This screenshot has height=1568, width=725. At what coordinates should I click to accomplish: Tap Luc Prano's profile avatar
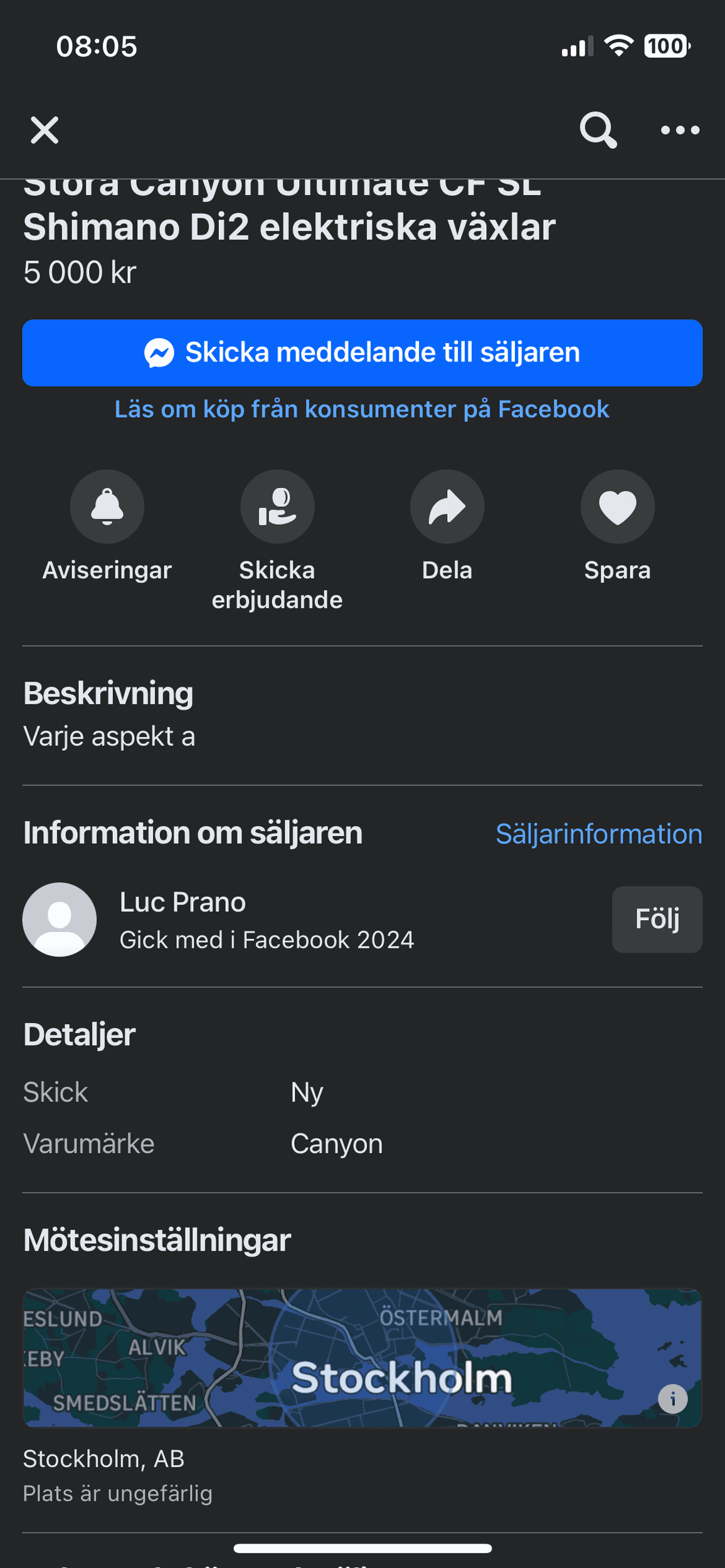pos(60,919)
